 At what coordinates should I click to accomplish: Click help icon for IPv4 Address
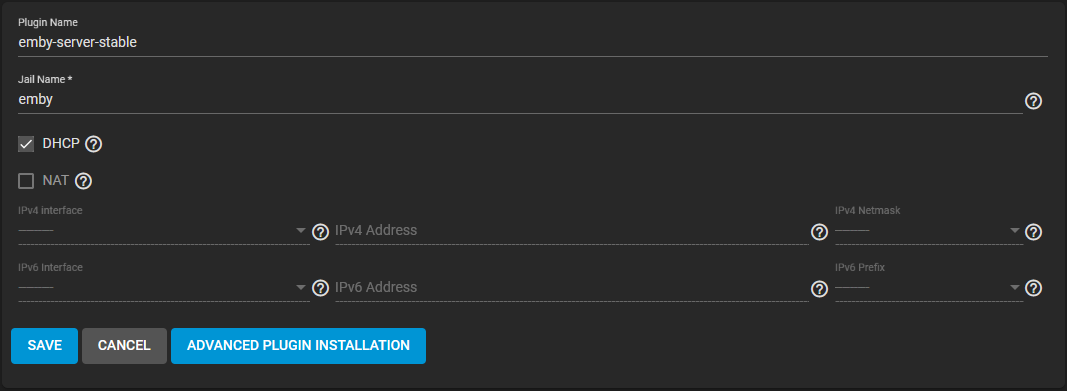point(819,232)
